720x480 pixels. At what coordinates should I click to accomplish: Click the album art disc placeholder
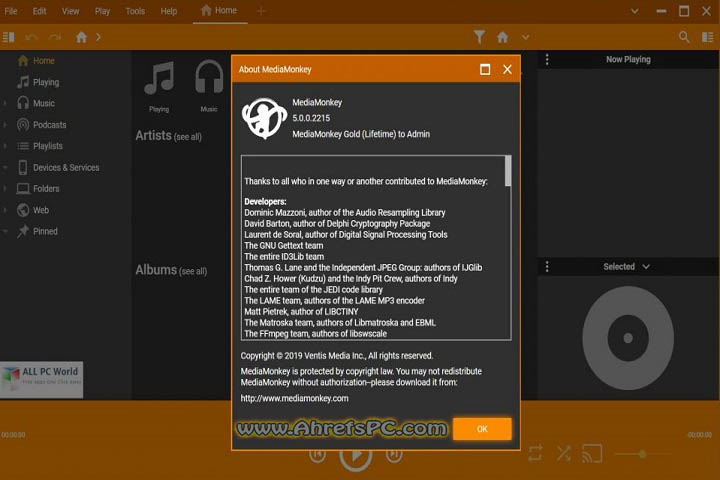tap(628, 338)
